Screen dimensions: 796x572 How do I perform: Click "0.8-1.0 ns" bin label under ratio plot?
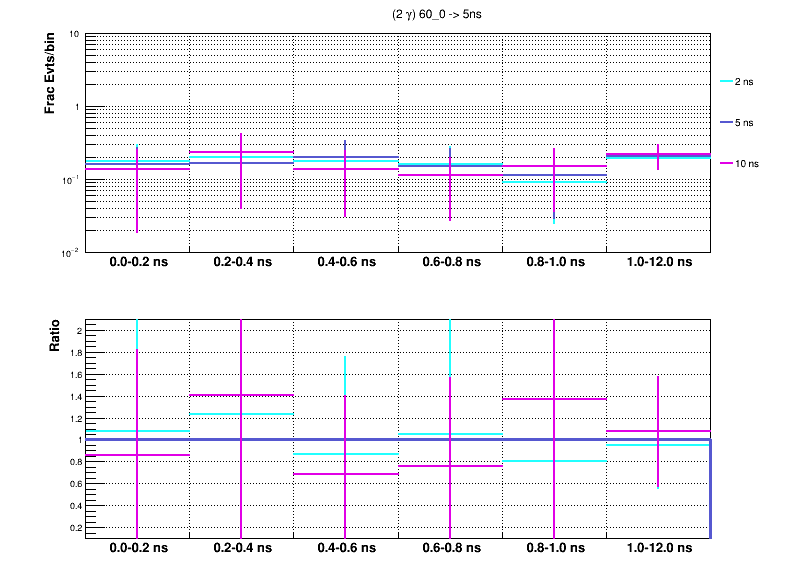[x=553, y=549]
